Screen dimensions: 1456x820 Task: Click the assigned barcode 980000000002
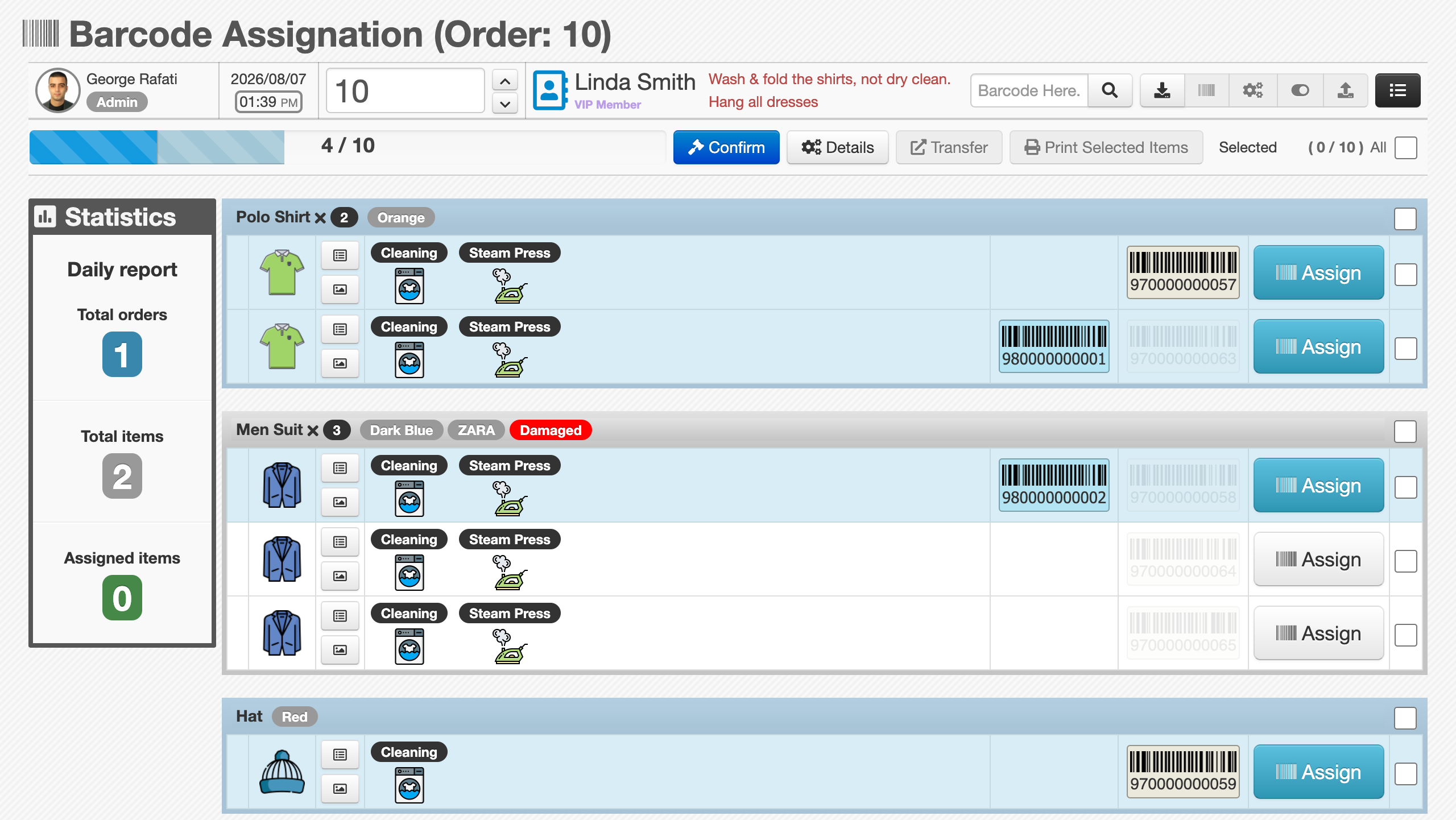pyautogui.click(x=1054, y=485)
